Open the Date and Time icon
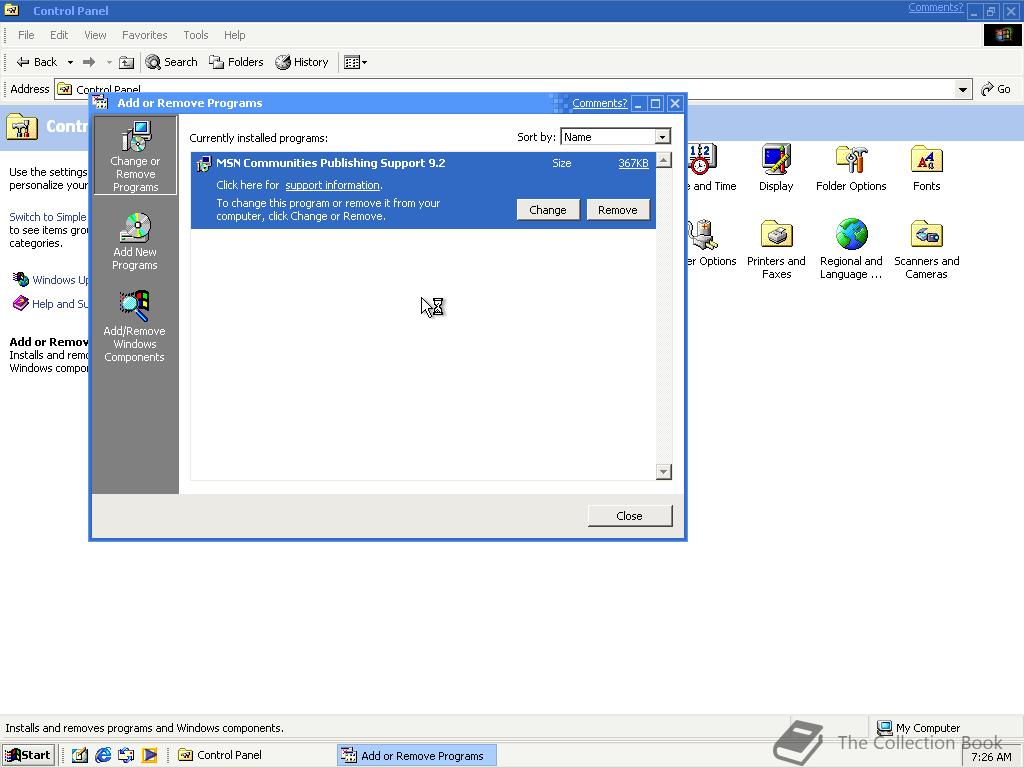1024x768 pixels. (x=700, y=165)
